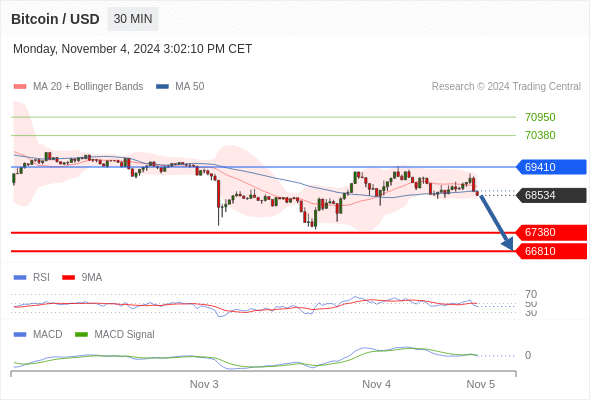
Task: Click the RSI 70 level label
Action: (531, 294)
